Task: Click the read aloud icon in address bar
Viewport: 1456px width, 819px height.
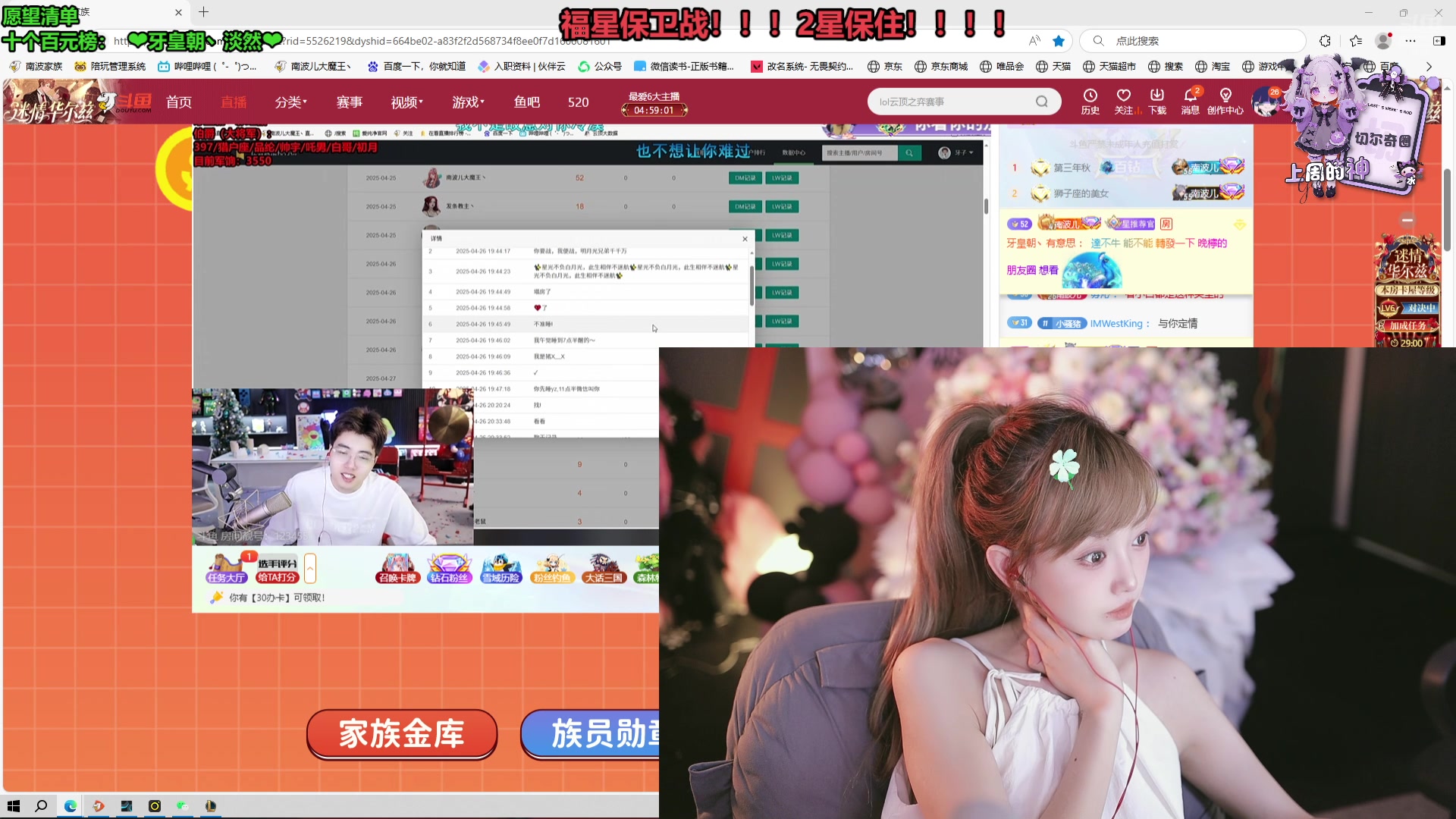Action: [x=1034, y=41]
